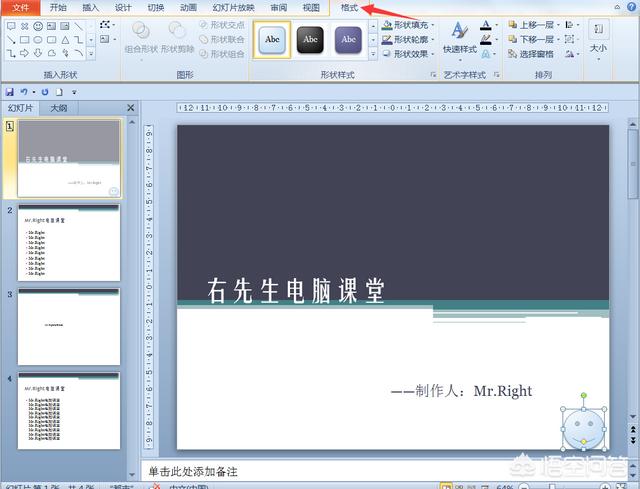Expand the shape styles gallery More button
This screenshot has width=640, height=489.
[x=373, y=53]
